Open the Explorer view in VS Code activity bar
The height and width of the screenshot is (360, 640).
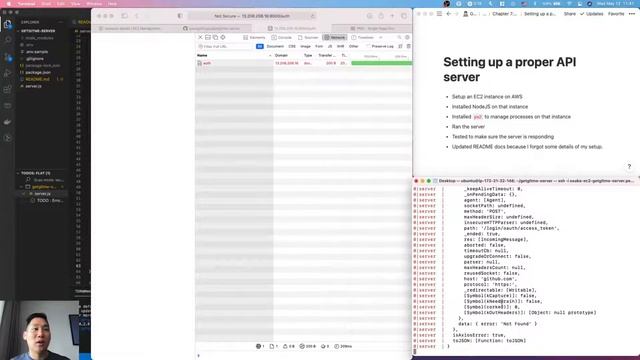7,24
